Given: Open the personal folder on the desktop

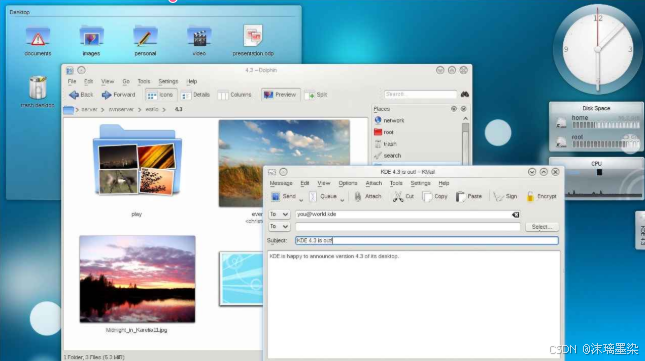Looking at the screenshot, I should [145, 41].
